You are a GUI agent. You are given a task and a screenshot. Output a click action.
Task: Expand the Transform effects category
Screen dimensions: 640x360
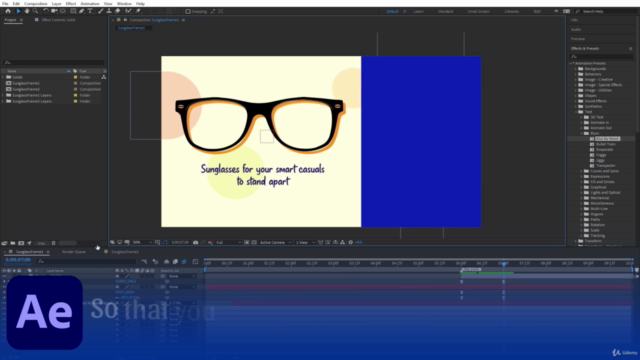576,241
